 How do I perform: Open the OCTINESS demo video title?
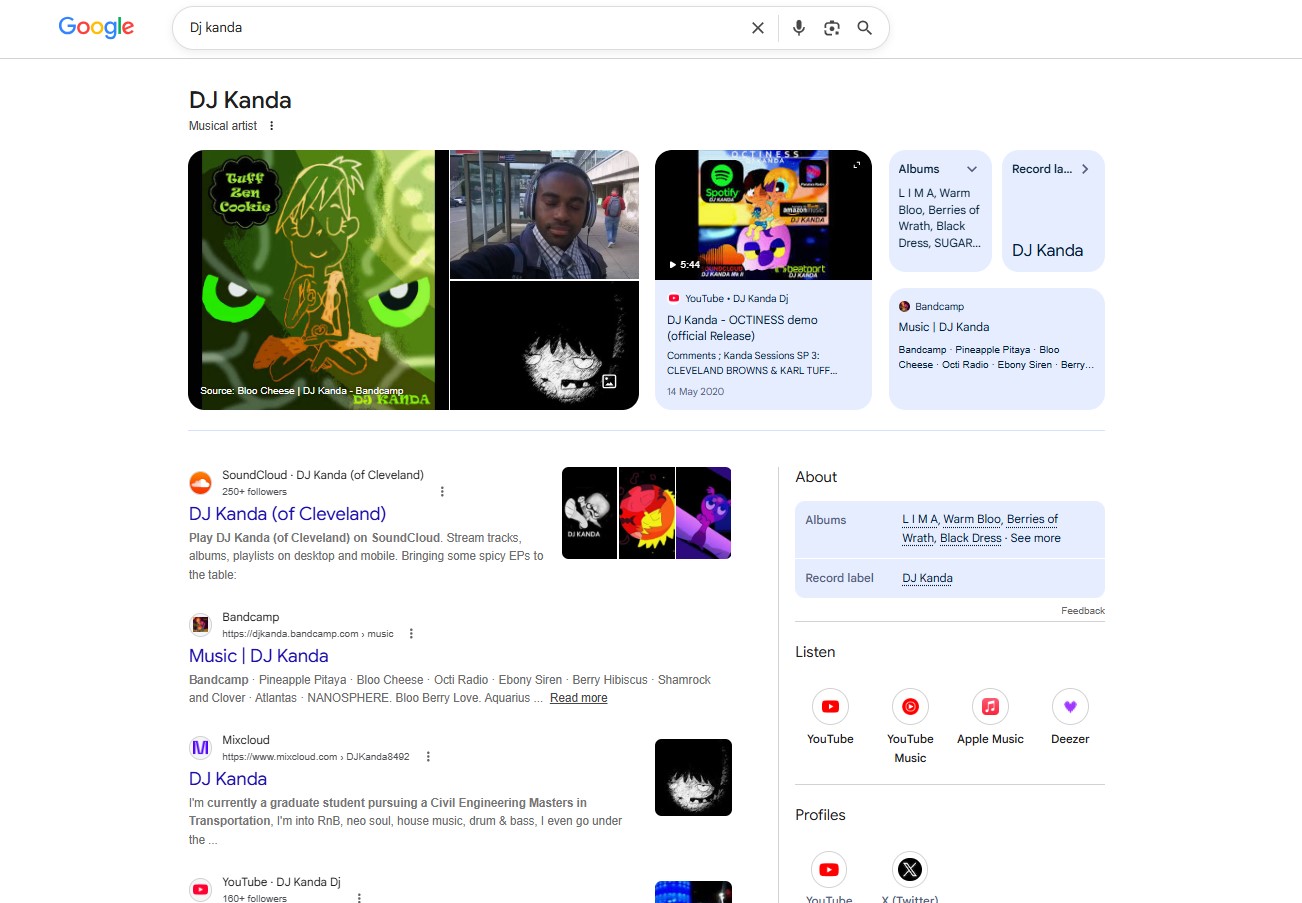click(742, 328)
